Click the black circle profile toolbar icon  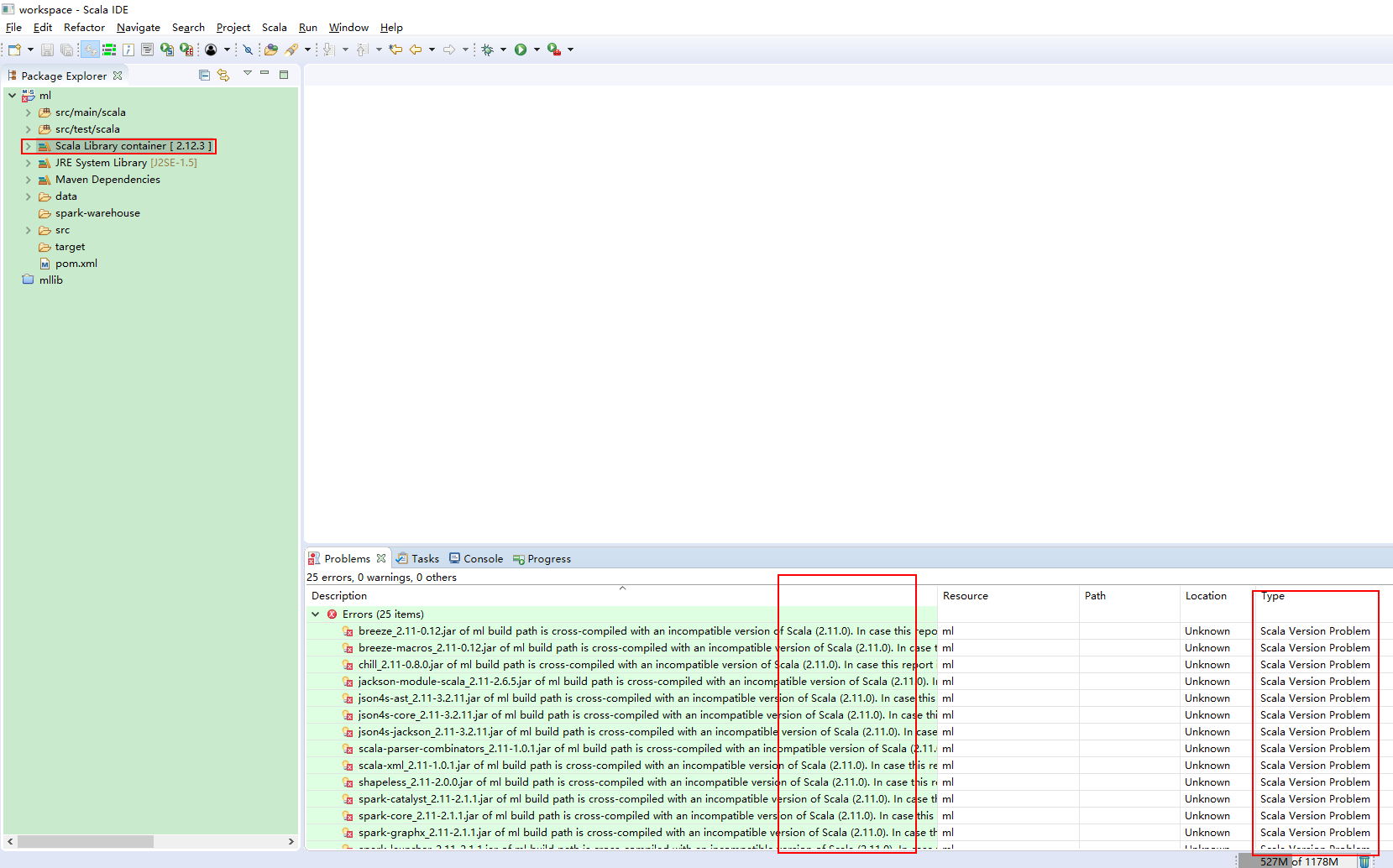tap(211, 50)
